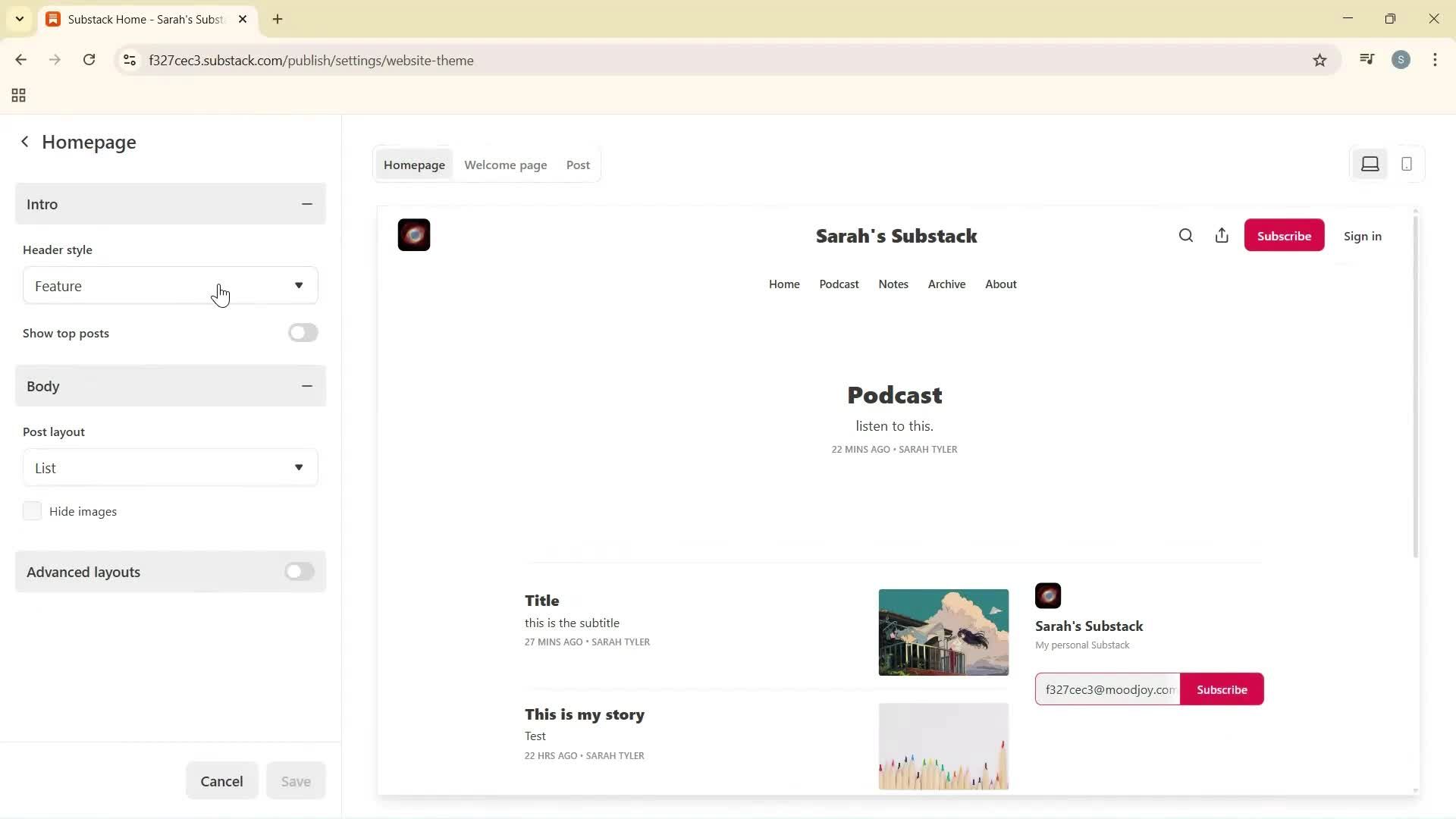Viewport: 1456px width, 819px height.
Task: Click the search magnifier in preview header
Action: (x=1186, y=236)
